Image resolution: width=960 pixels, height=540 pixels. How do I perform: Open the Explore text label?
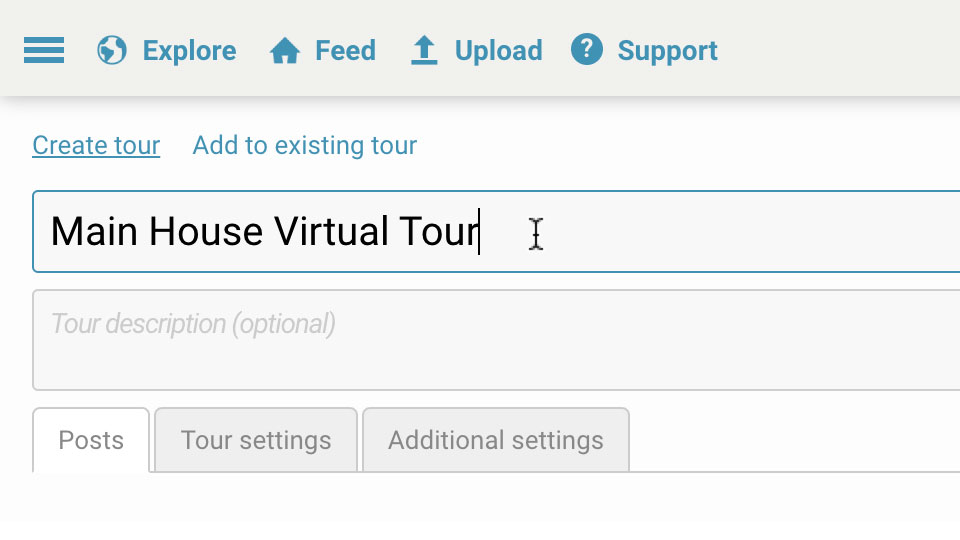pos(189,50)
